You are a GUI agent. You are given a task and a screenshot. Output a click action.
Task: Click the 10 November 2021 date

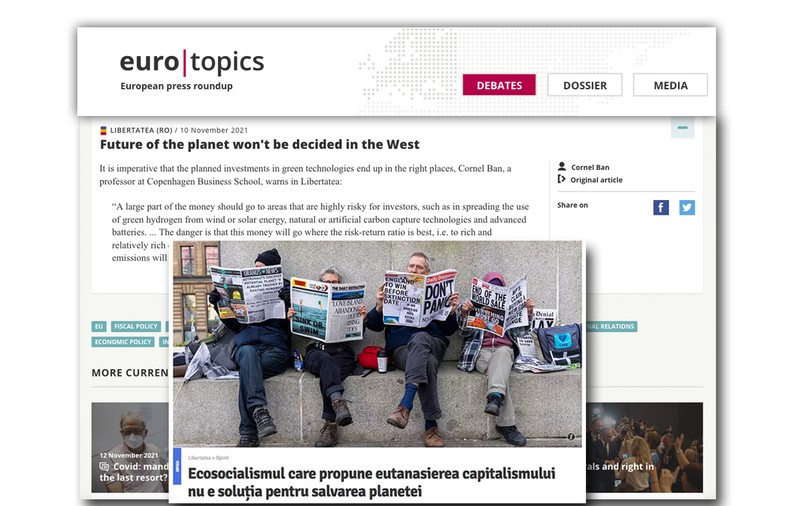214,130
